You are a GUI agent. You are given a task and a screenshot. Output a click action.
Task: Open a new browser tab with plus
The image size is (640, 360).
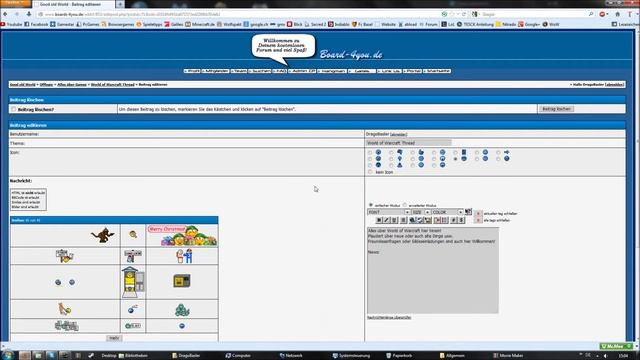pos(120,4)
